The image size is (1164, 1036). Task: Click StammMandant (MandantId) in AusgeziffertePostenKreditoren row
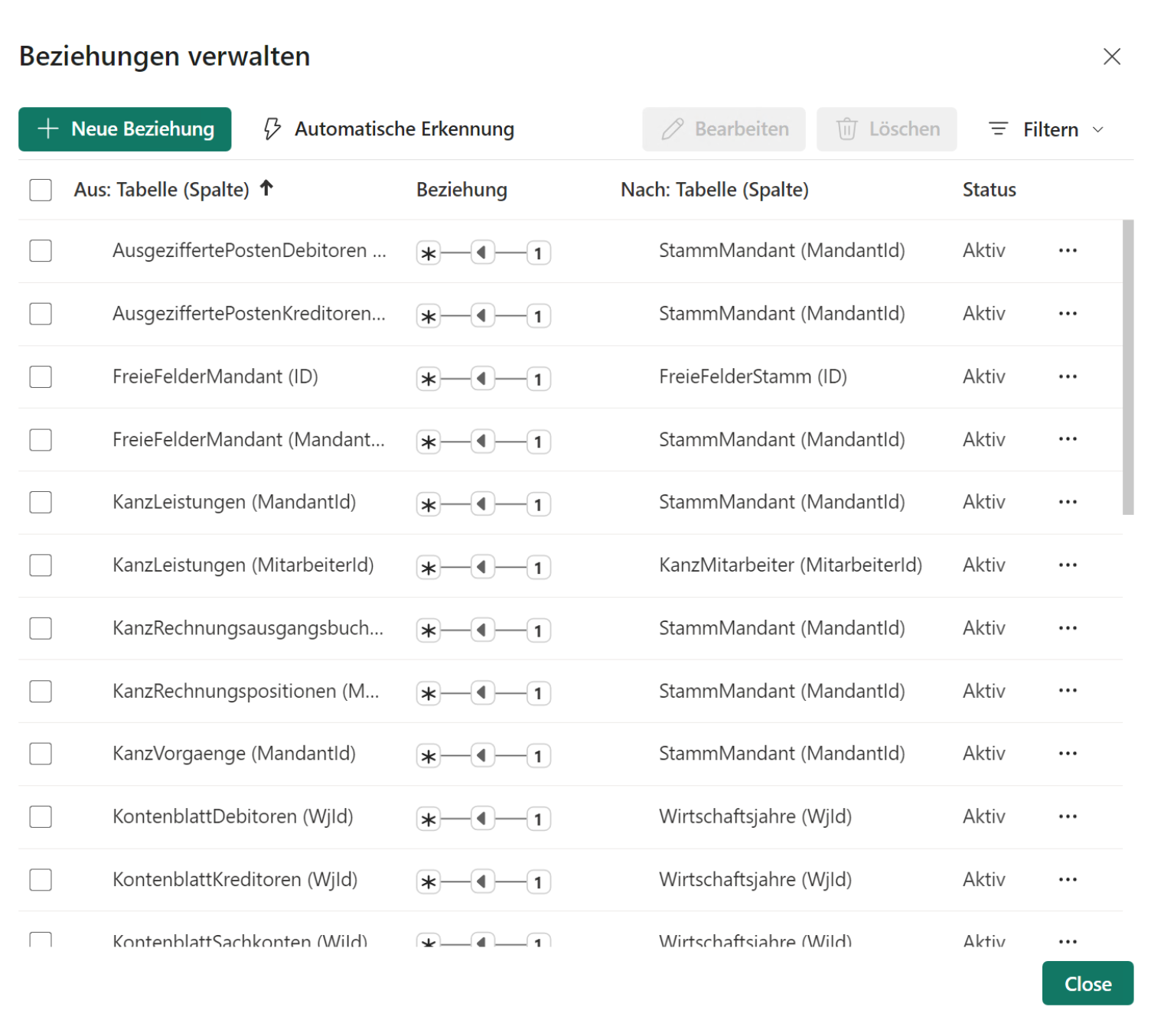click(x=782, y=314)
